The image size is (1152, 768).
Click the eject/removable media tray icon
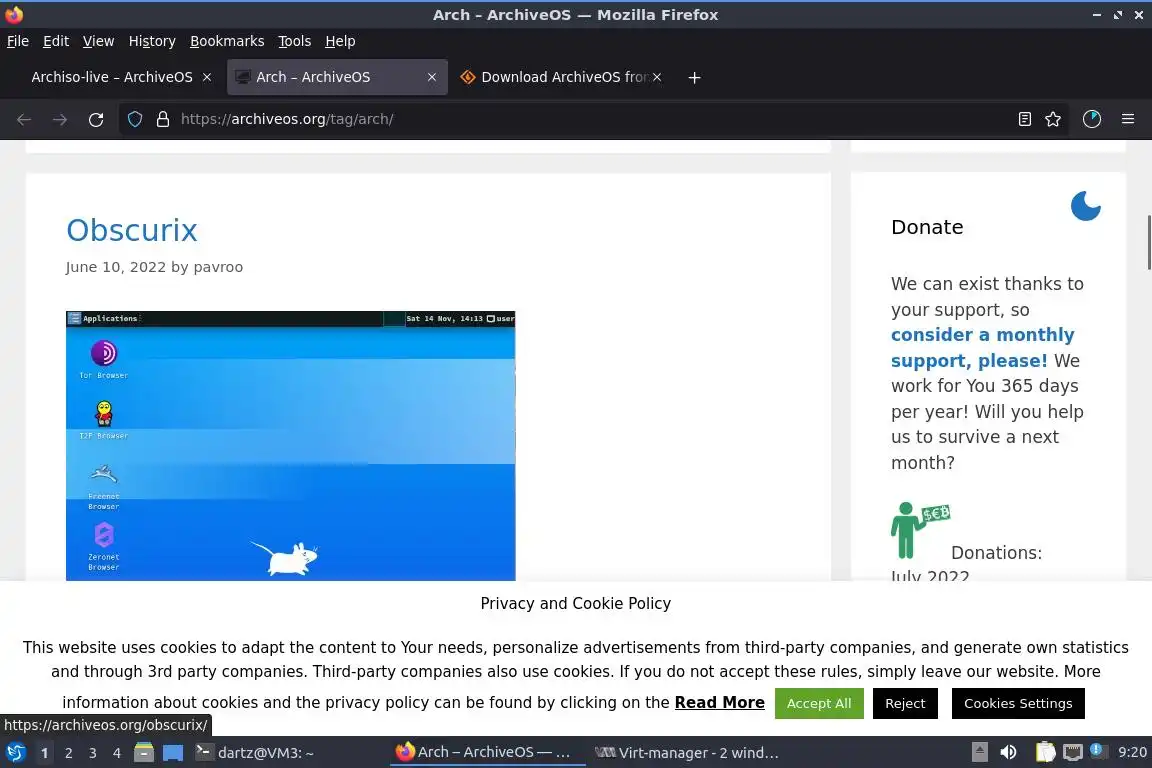click(979, 753)
